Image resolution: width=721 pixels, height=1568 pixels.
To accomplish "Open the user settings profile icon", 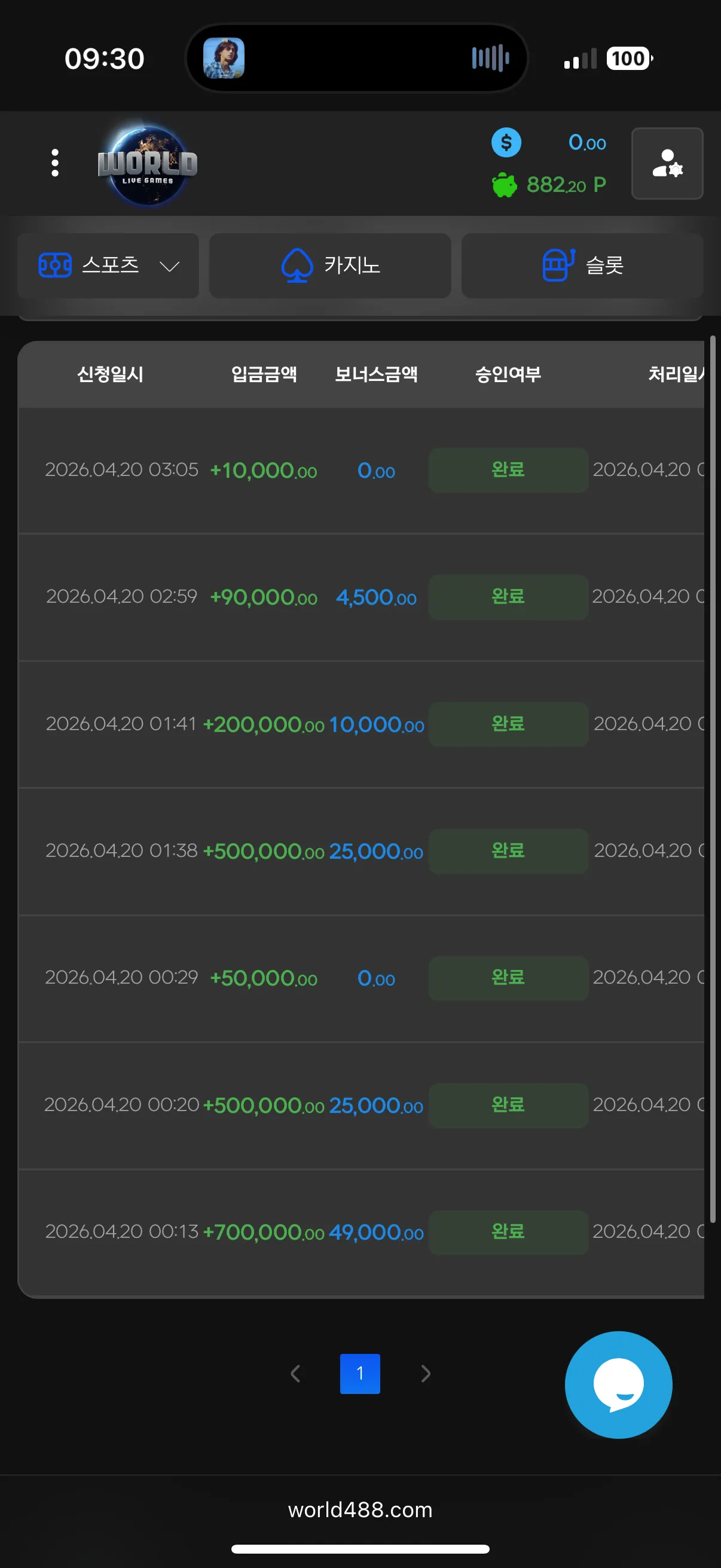I will pos(667,163).
